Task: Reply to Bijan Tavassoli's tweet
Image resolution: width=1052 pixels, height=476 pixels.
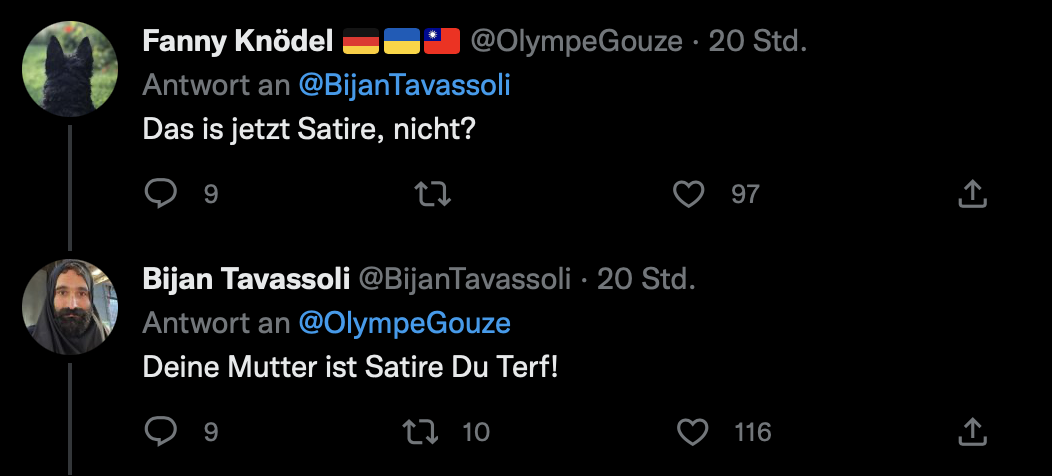Action: tap(160, 432)
